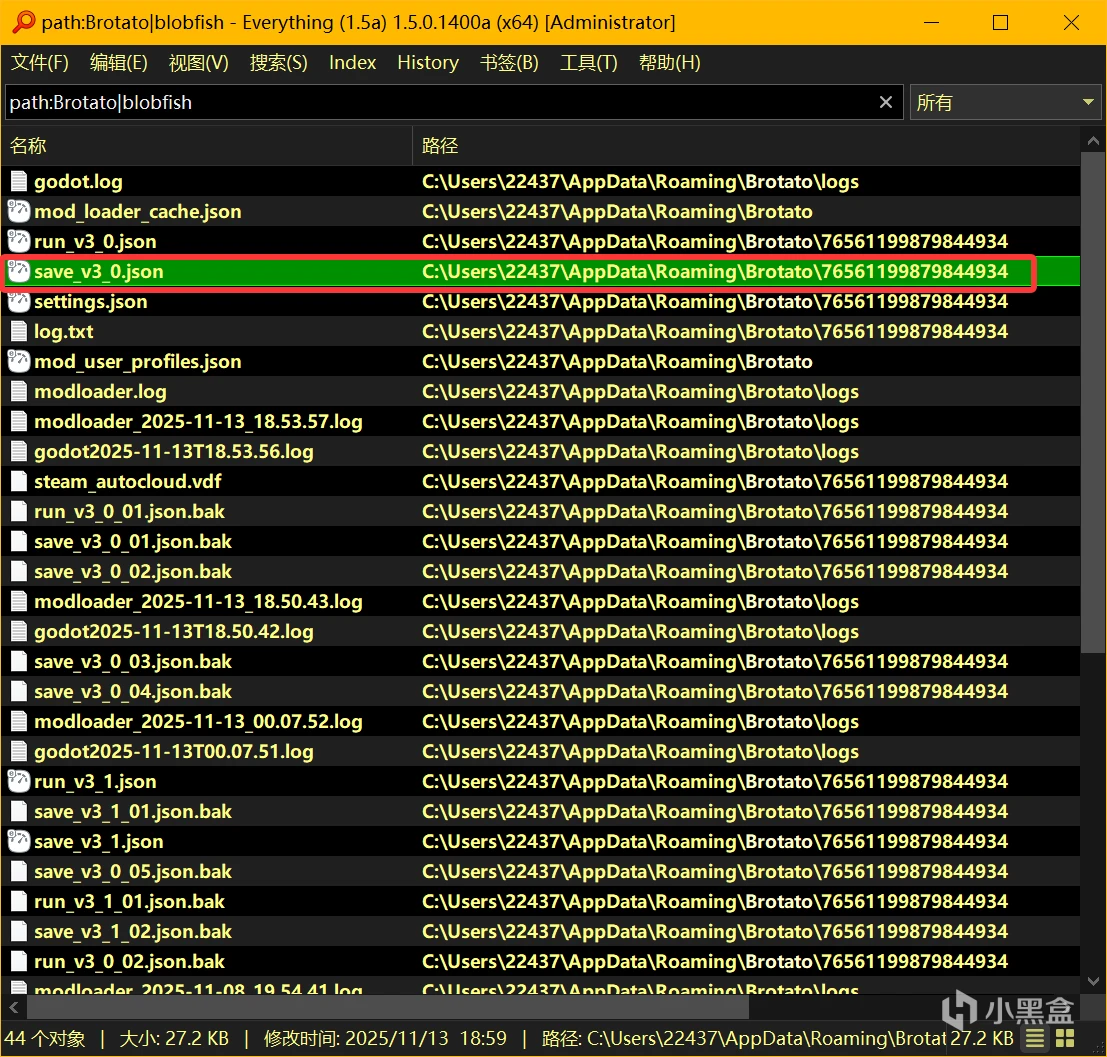Select the file name run_v3_0_02.json.bak
The width and height of the screenshot is (1107, 1057).
click(x=129, y=962)
